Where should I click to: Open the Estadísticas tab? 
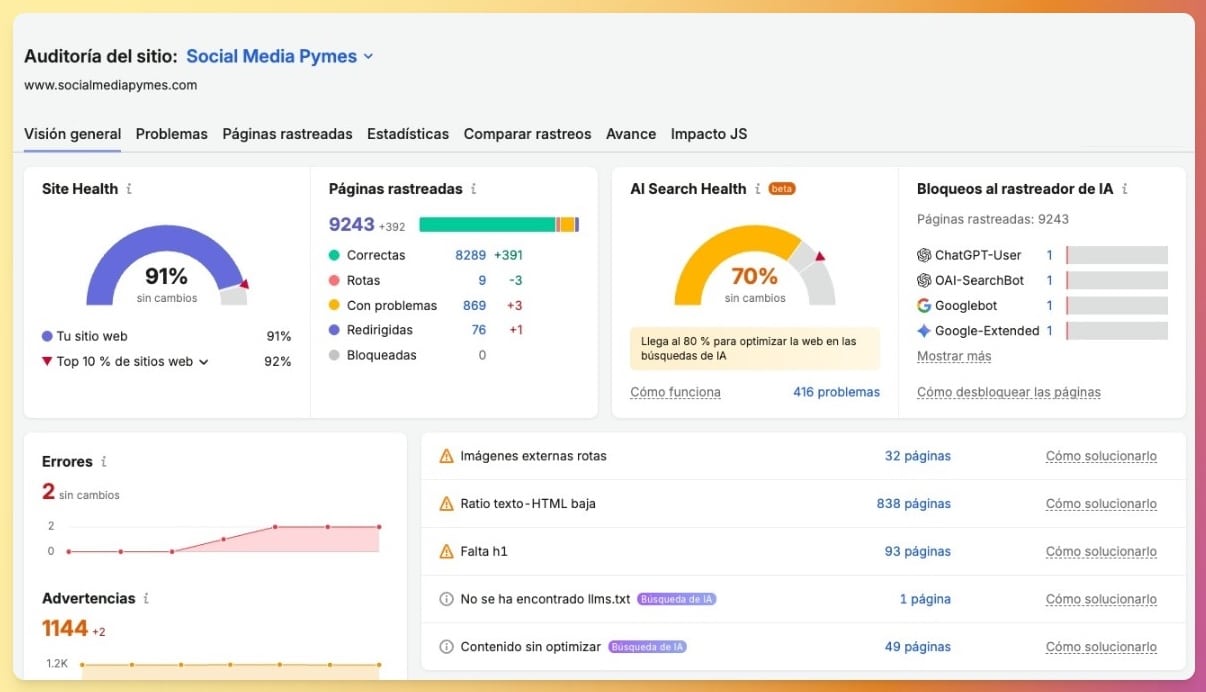point(408,134)
